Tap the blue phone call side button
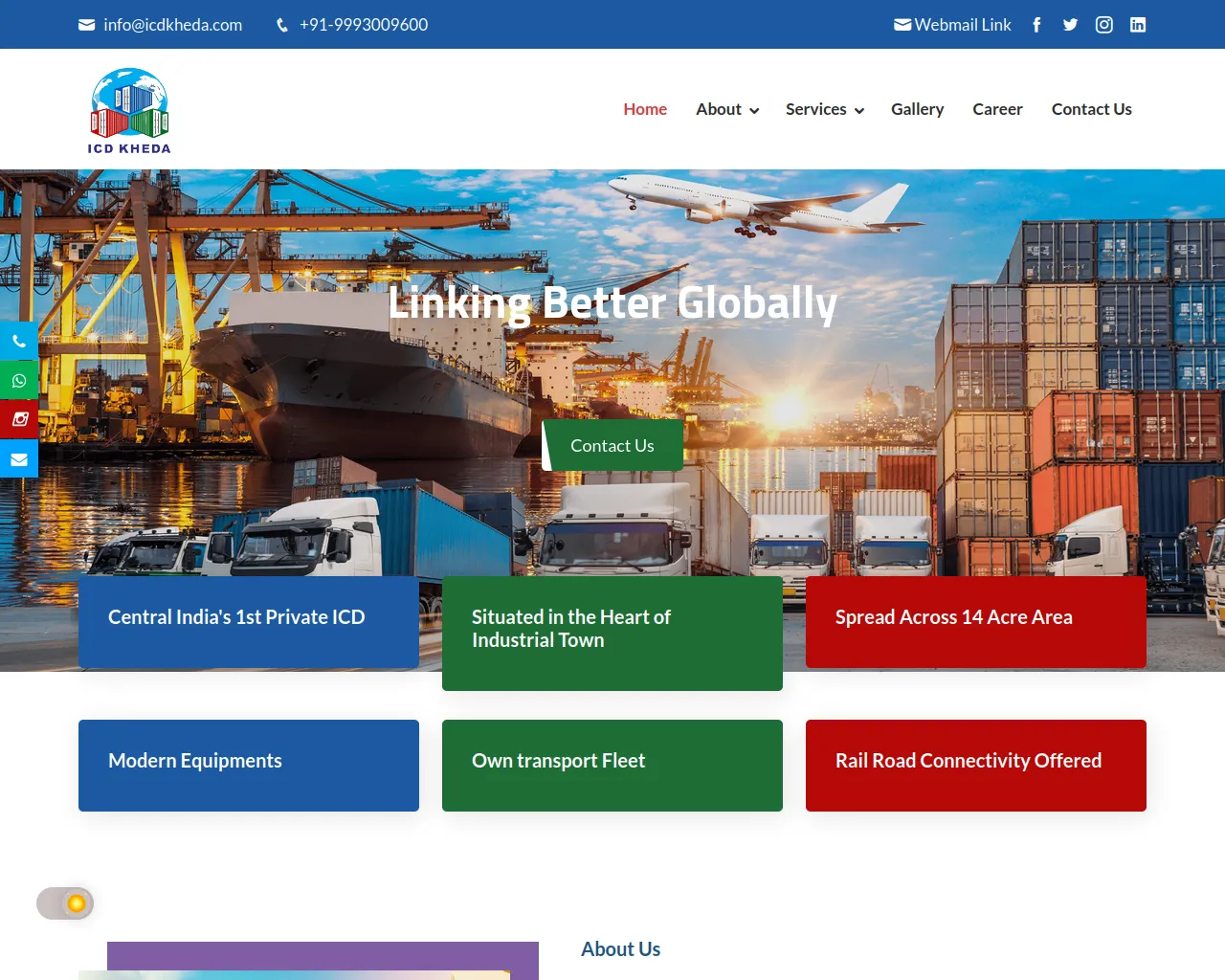This screenshot has height=980, width=1225. click(19, 341)
